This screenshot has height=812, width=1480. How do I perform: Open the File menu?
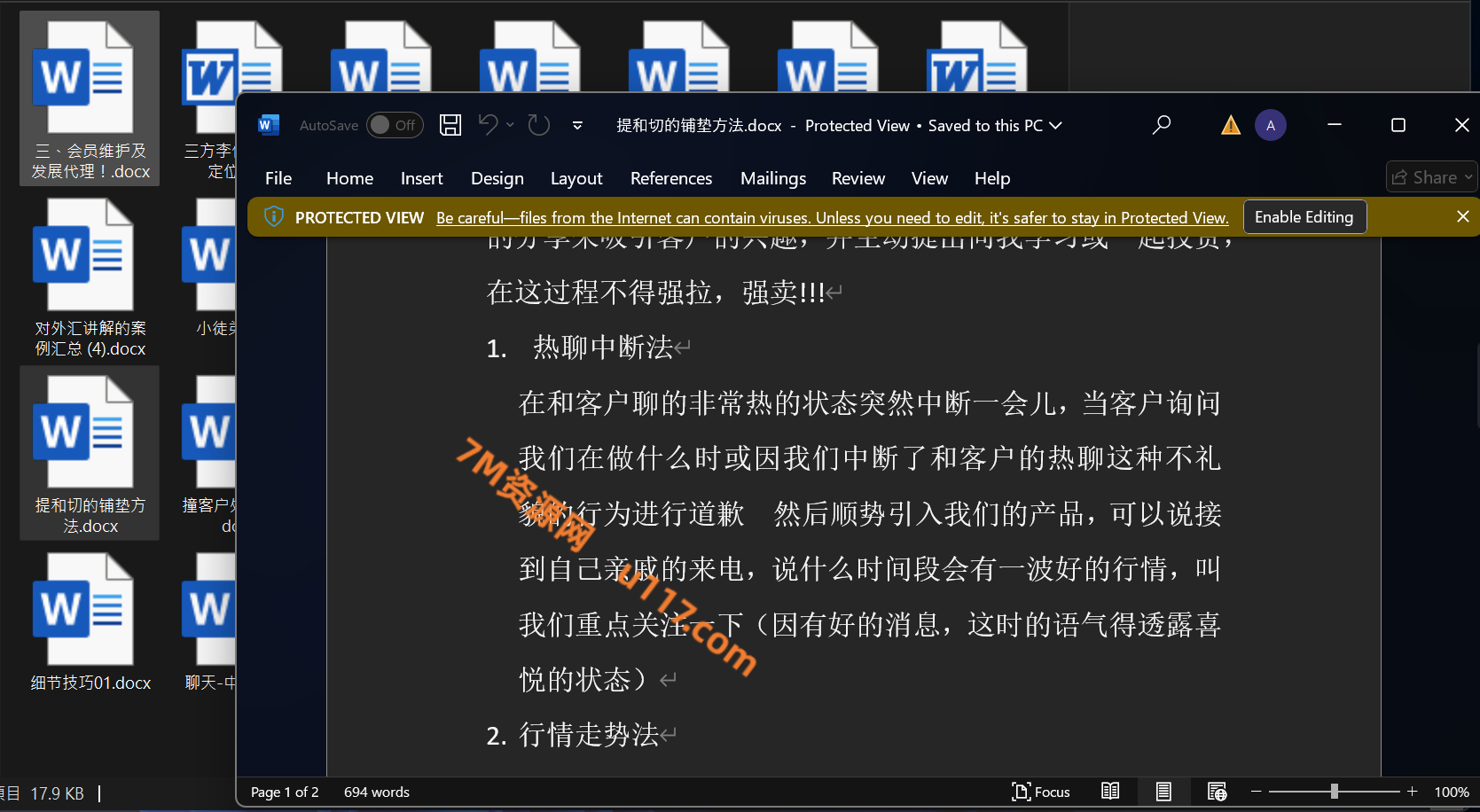pos(278,178)
